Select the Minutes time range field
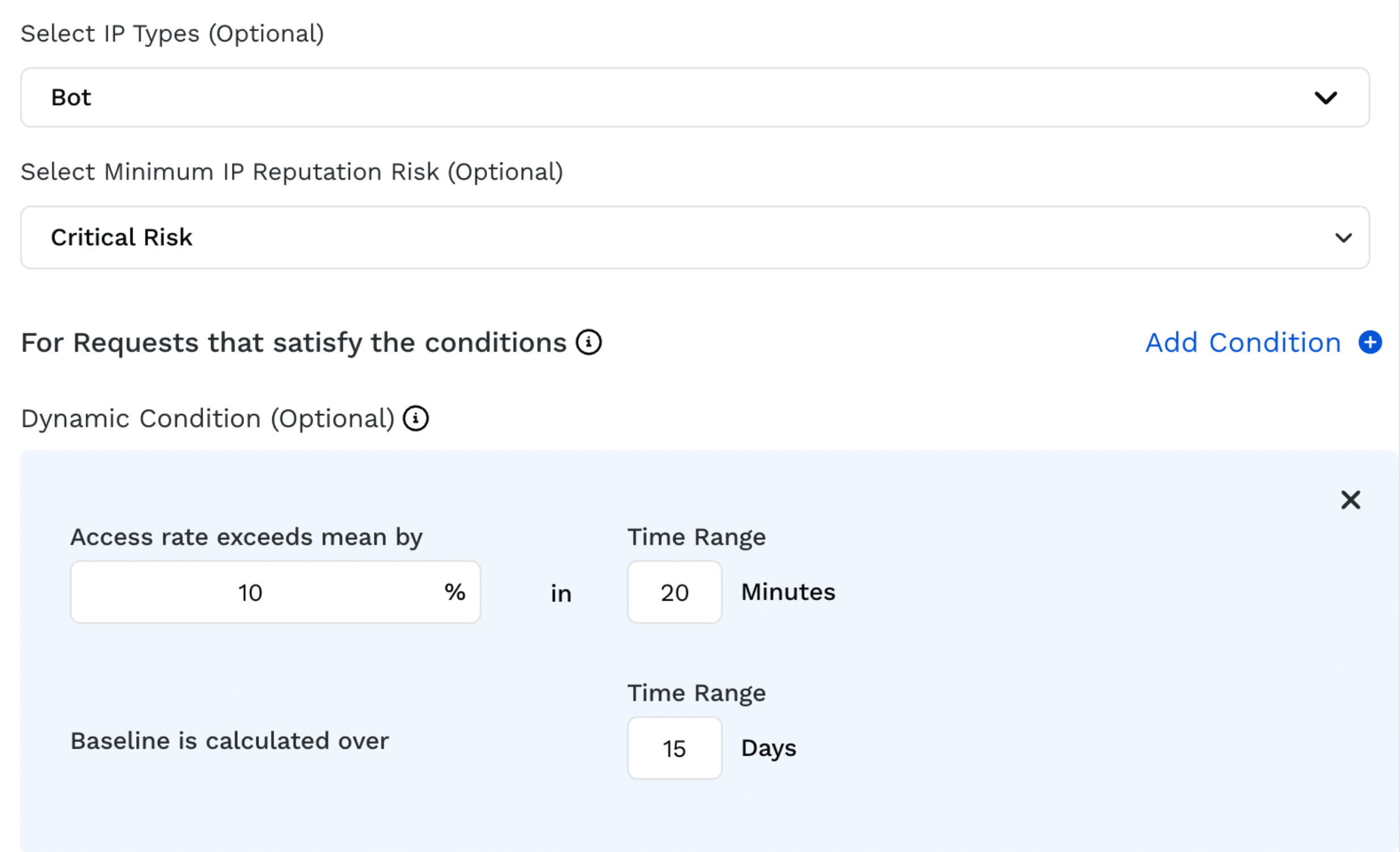 tap(674, 592)
